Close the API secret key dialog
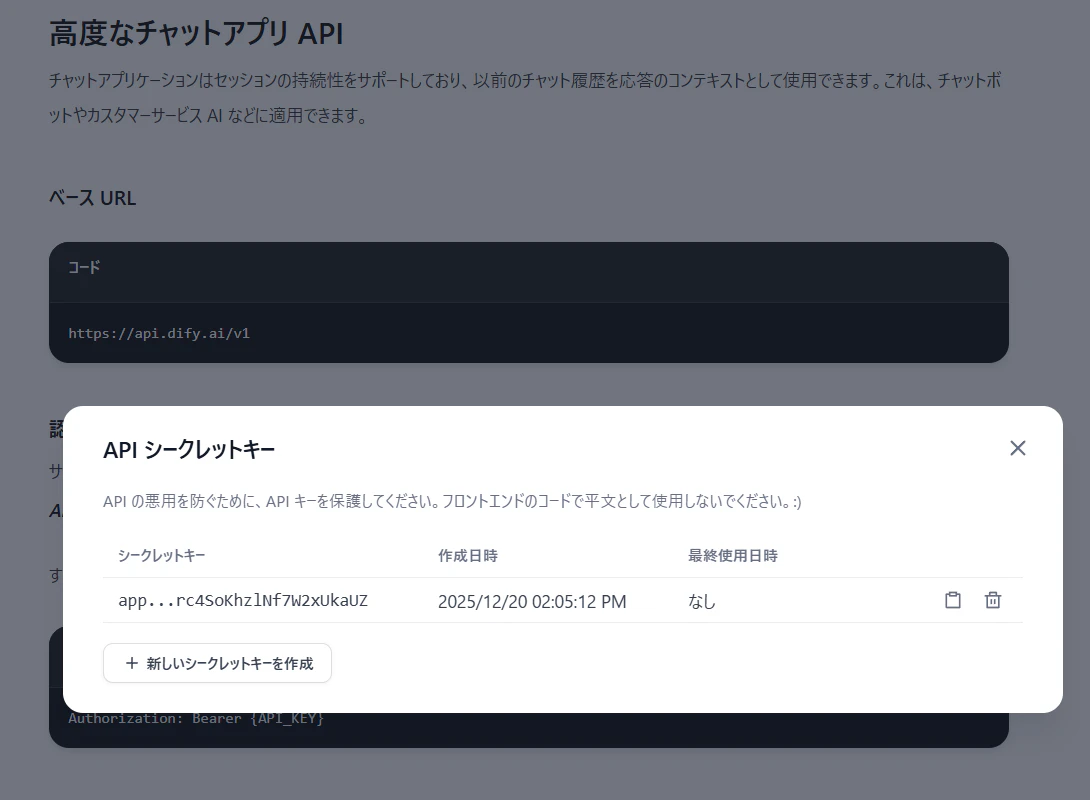Image resolution: width=1090 pixels, height=800 pixels. tap(1018, 448)
